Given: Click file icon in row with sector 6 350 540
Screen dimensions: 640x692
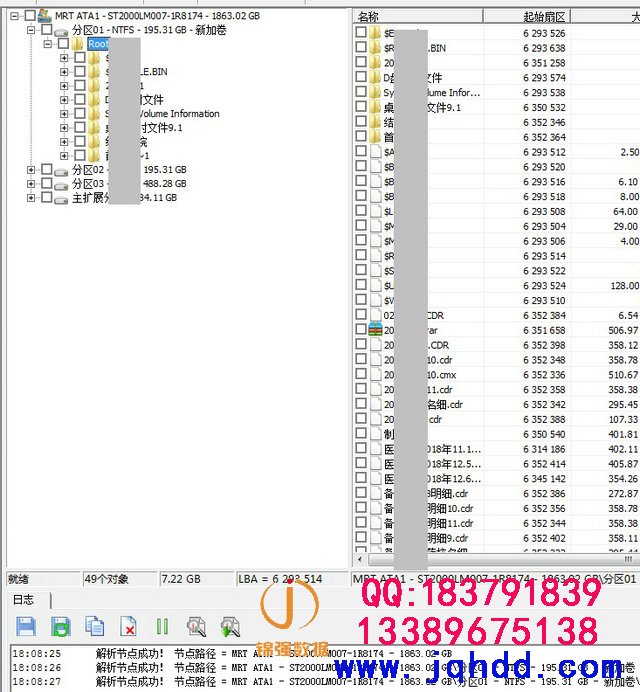Looking at the screenshot, I should [x=376, y=433].
